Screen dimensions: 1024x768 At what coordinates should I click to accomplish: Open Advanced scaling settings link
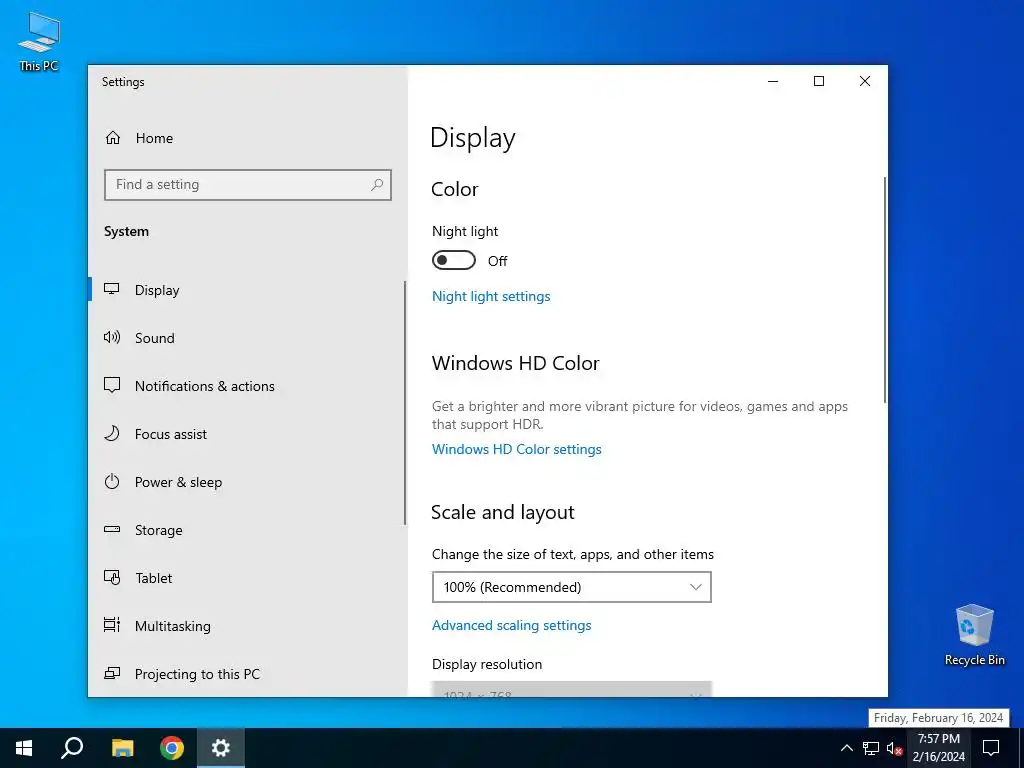(511, 625)
